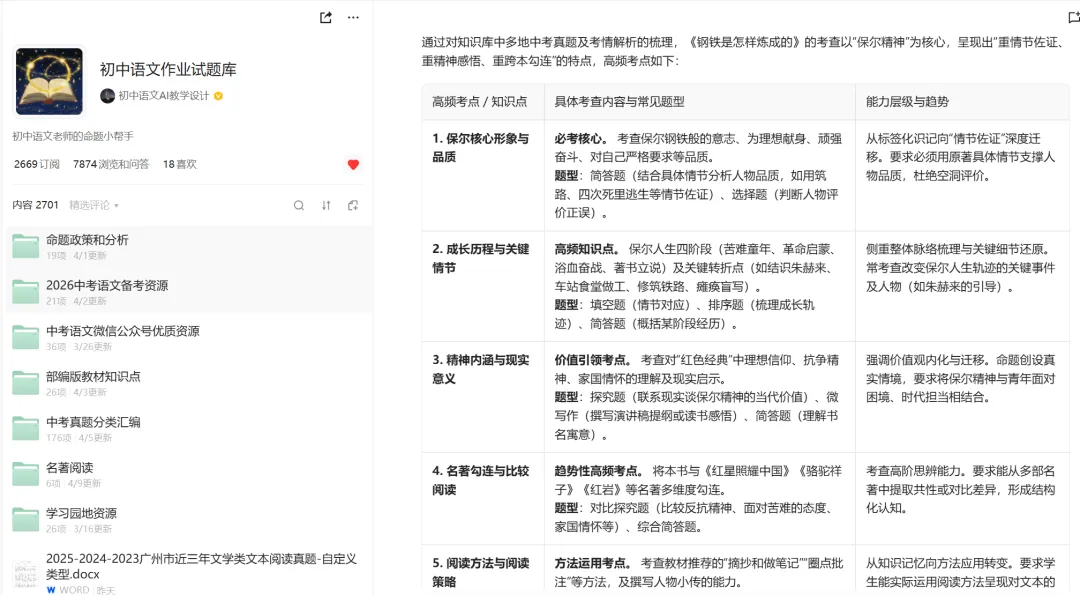Click the sort order arrows icon
This screenshot has width=1080, height=595.
coord(325,204)
